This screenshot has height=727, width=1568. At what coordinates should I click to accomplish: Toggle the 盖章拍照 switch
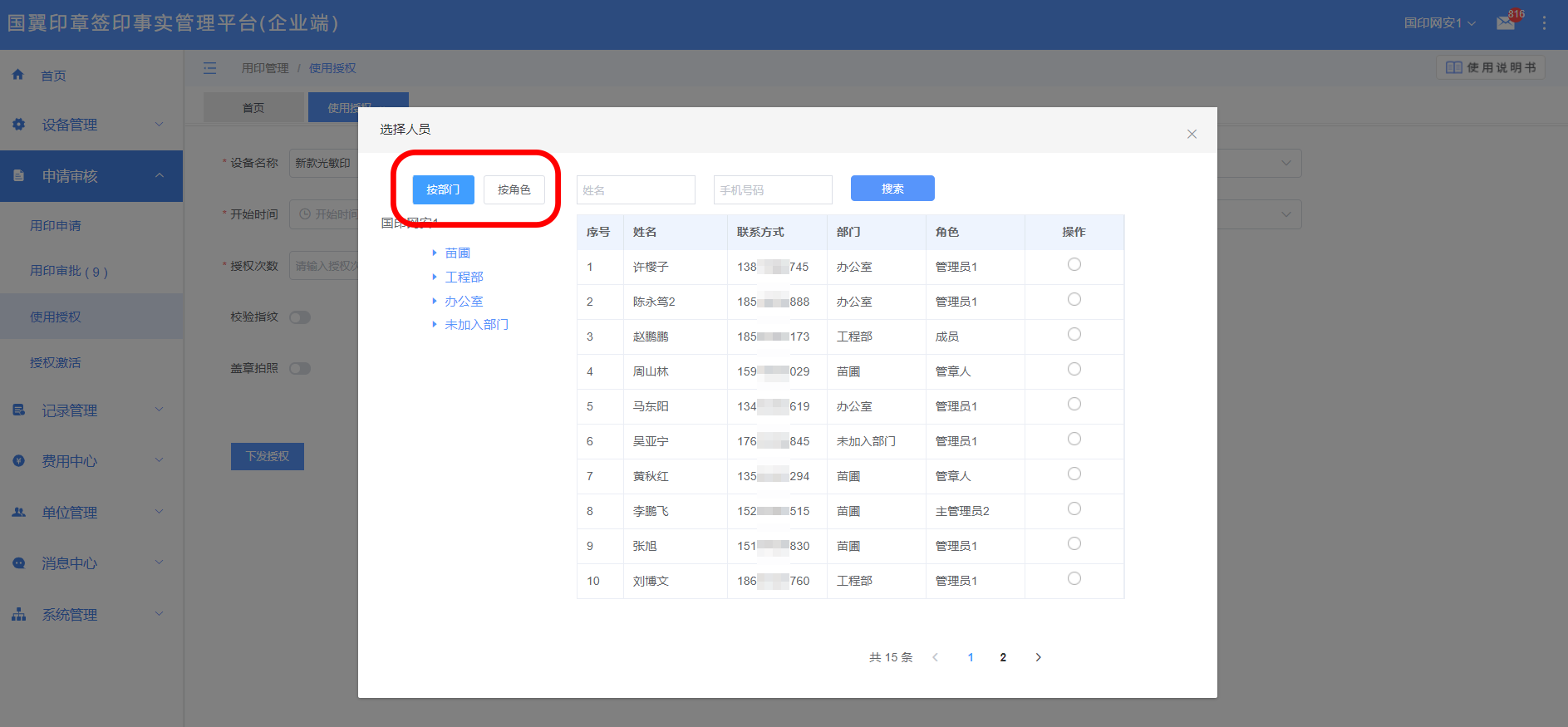pos(300,368)
